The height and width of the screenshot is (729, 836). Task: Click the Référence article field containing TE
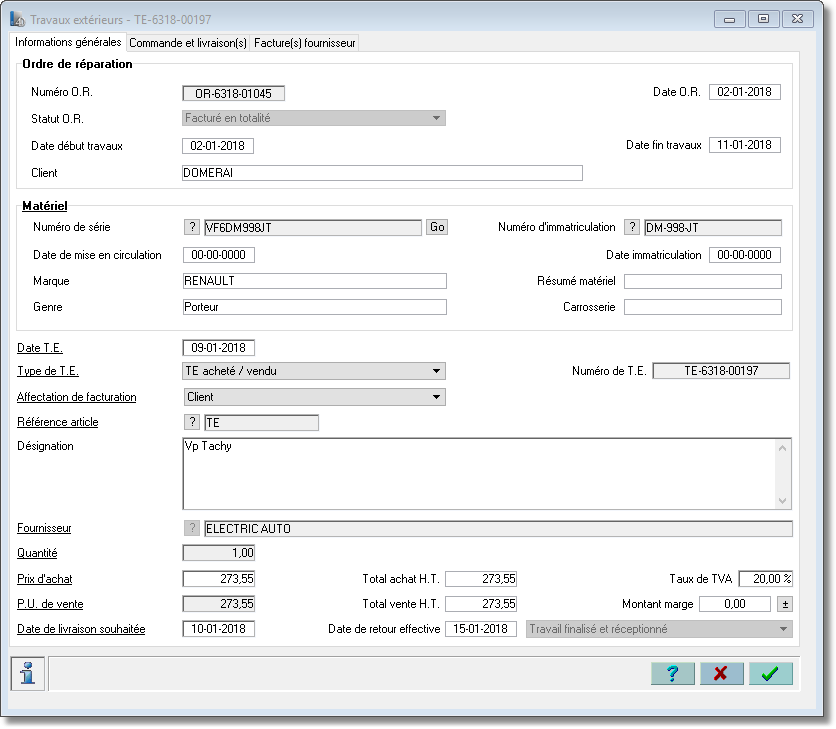click(x=262, y=423)
